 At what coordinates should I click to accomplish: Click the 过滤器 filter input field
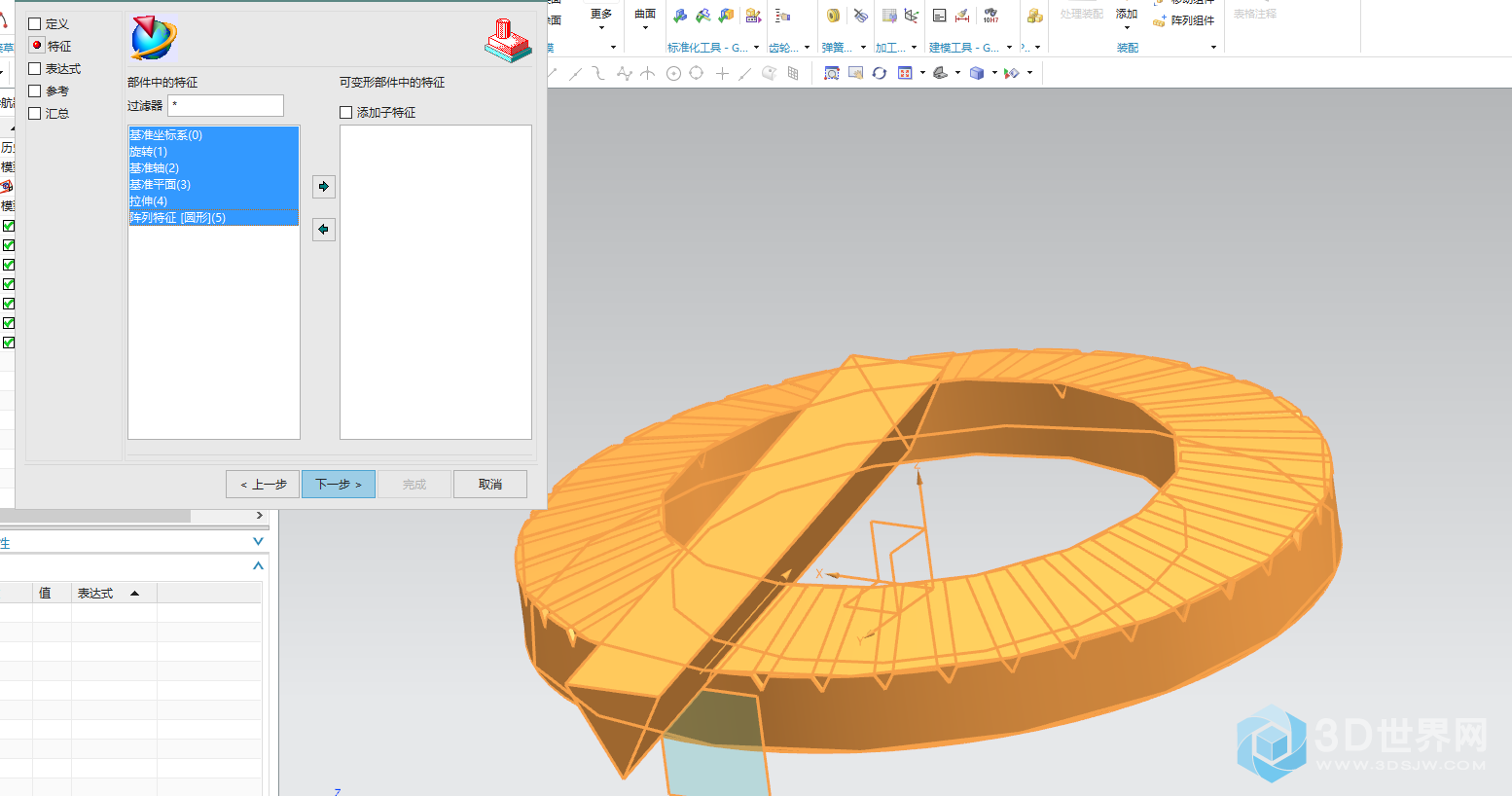[x=226, y=105]
